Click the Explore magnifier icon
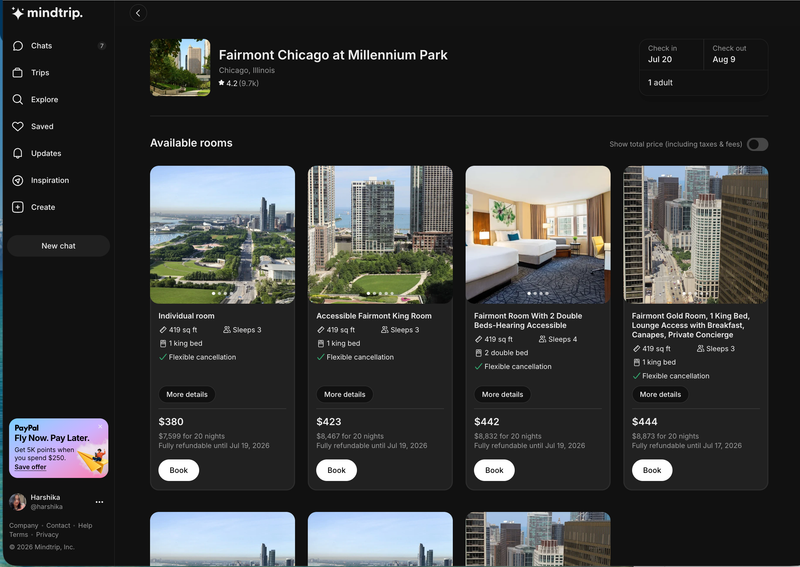 [x=18, y=100]
